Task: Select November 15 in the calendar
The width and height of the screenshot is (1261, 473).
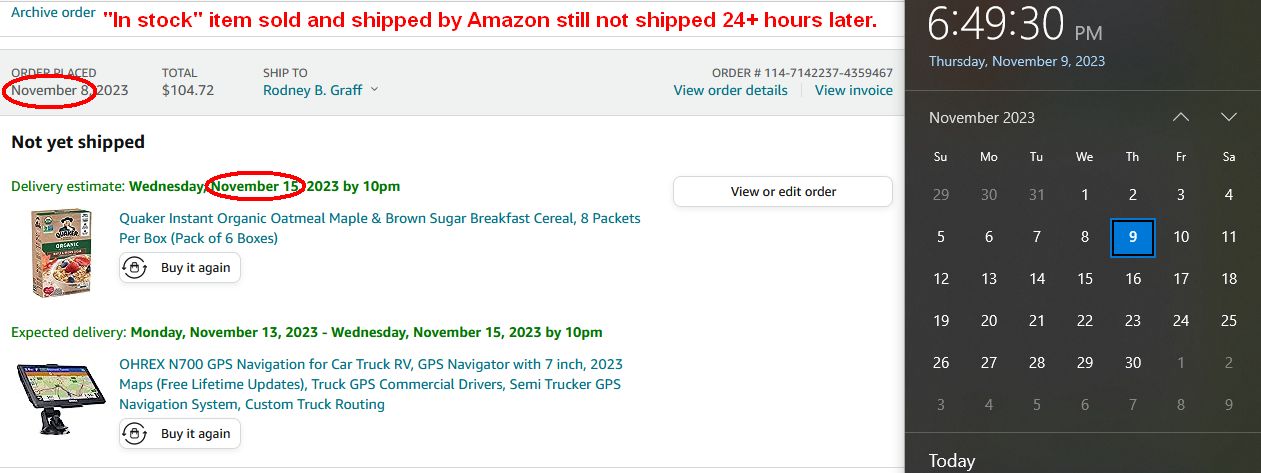Action: point(1085,279)
